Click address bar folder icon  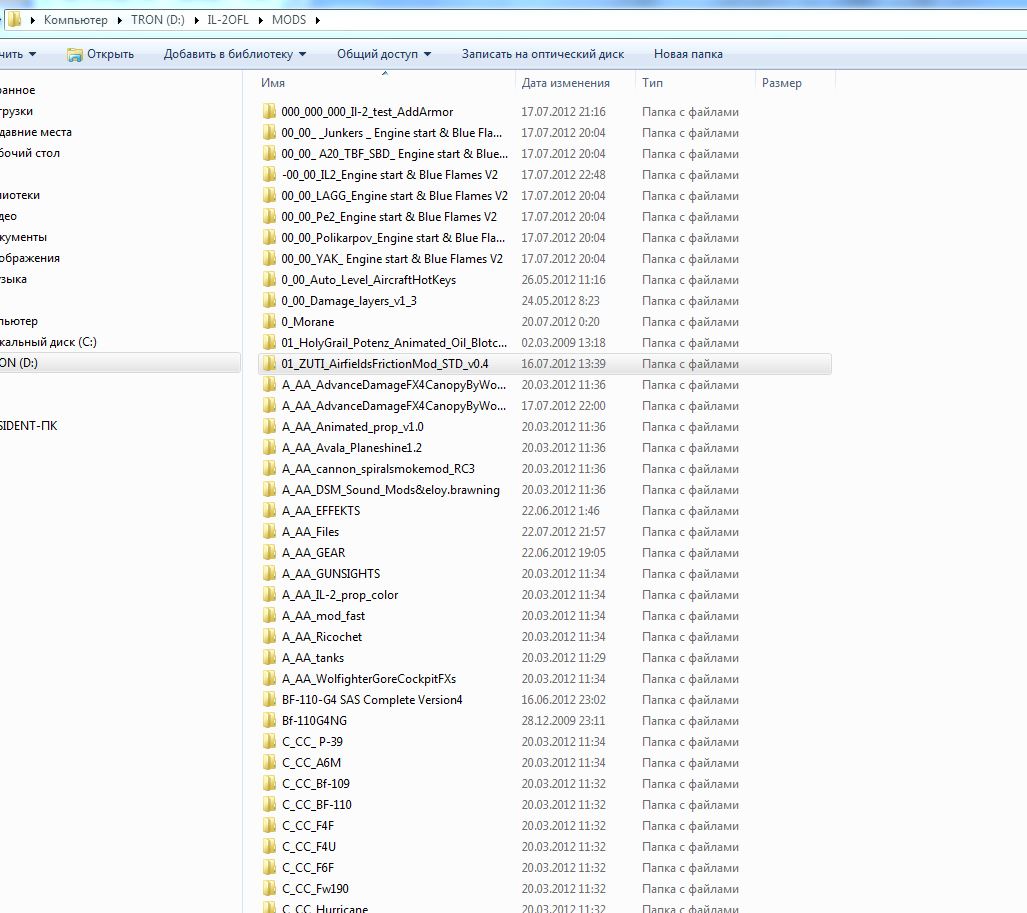pos(14,20)
